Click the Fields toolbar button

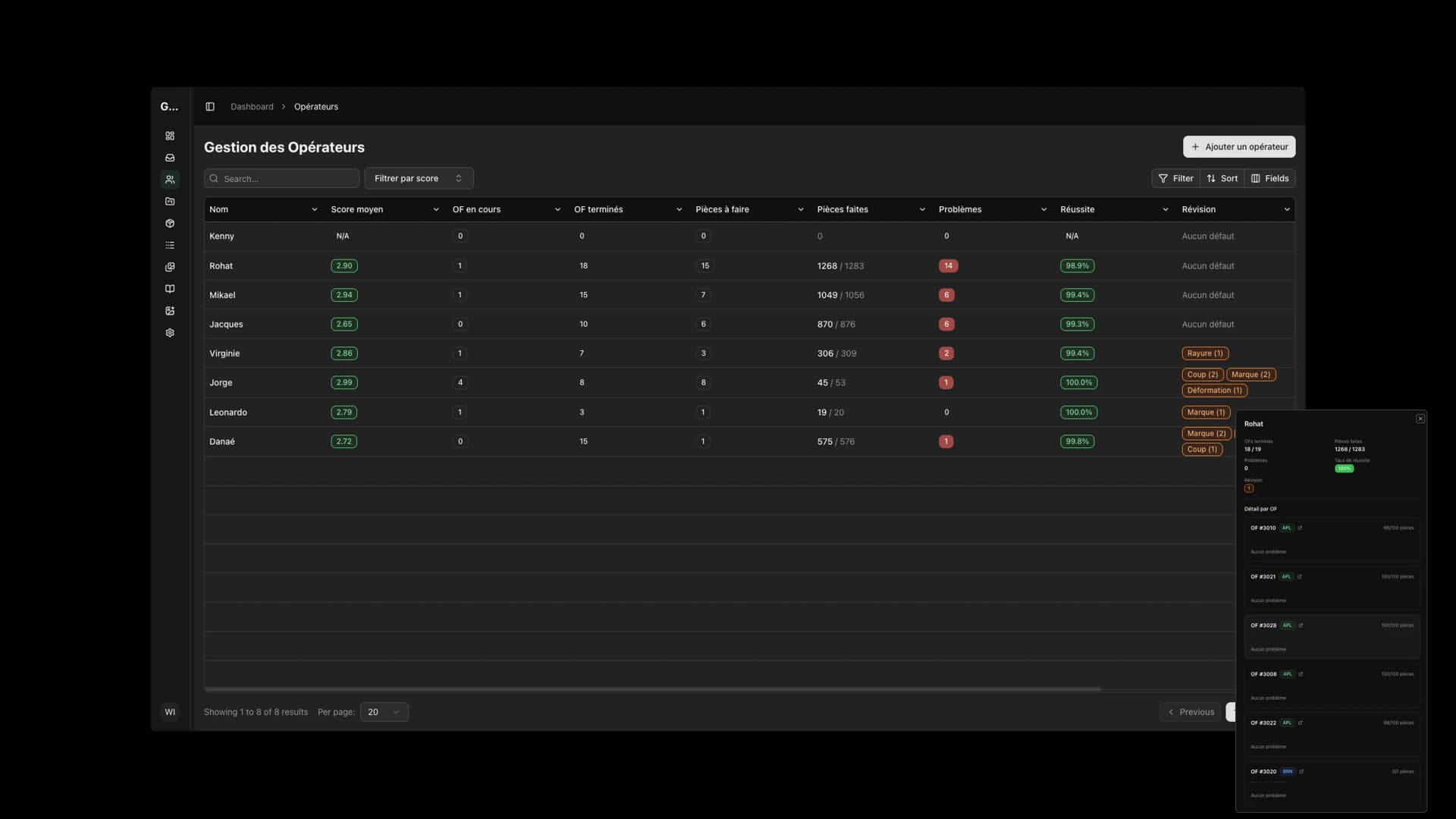[x=1269, y=178]
